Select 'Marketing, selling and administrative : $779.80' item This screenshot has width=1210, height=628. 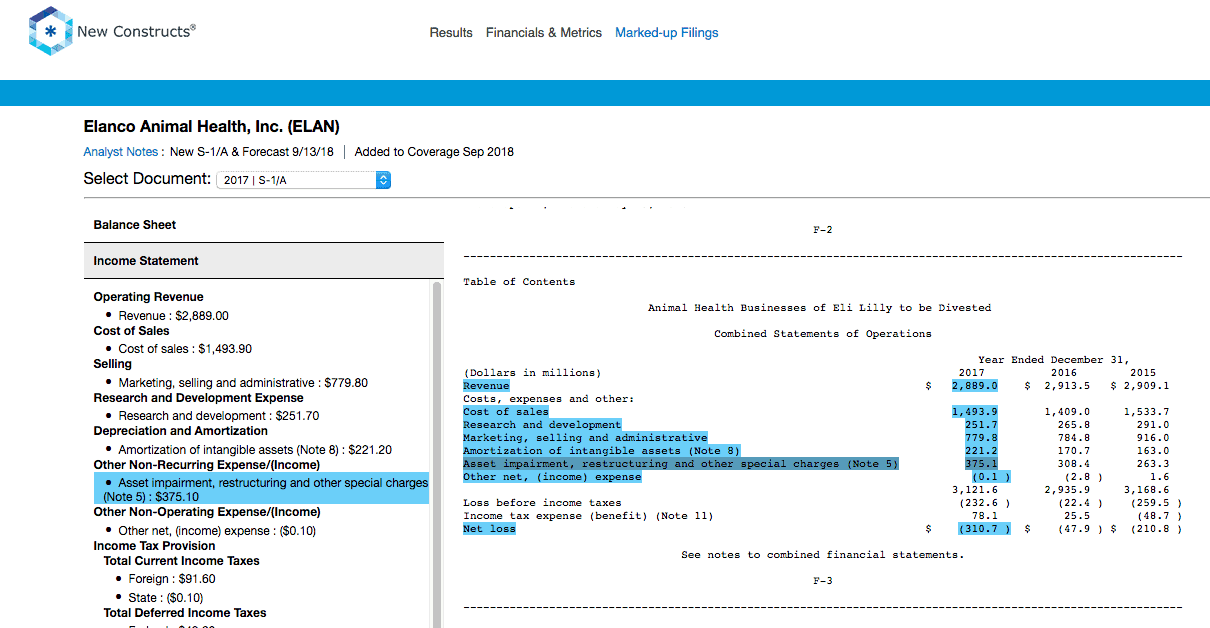pyautogui.click(x=243, y=383)
